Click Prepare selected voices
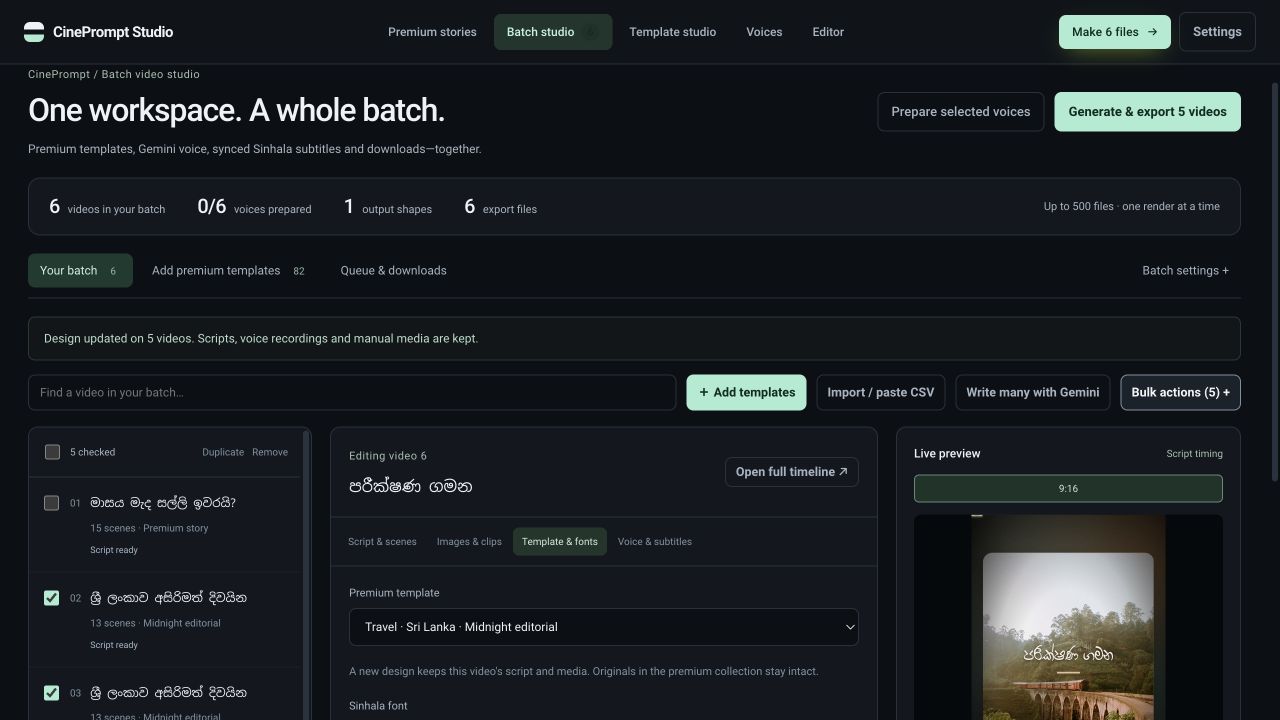Image resolution: width=1280 pixels, height=720 pixels. [x=960, y=112]
